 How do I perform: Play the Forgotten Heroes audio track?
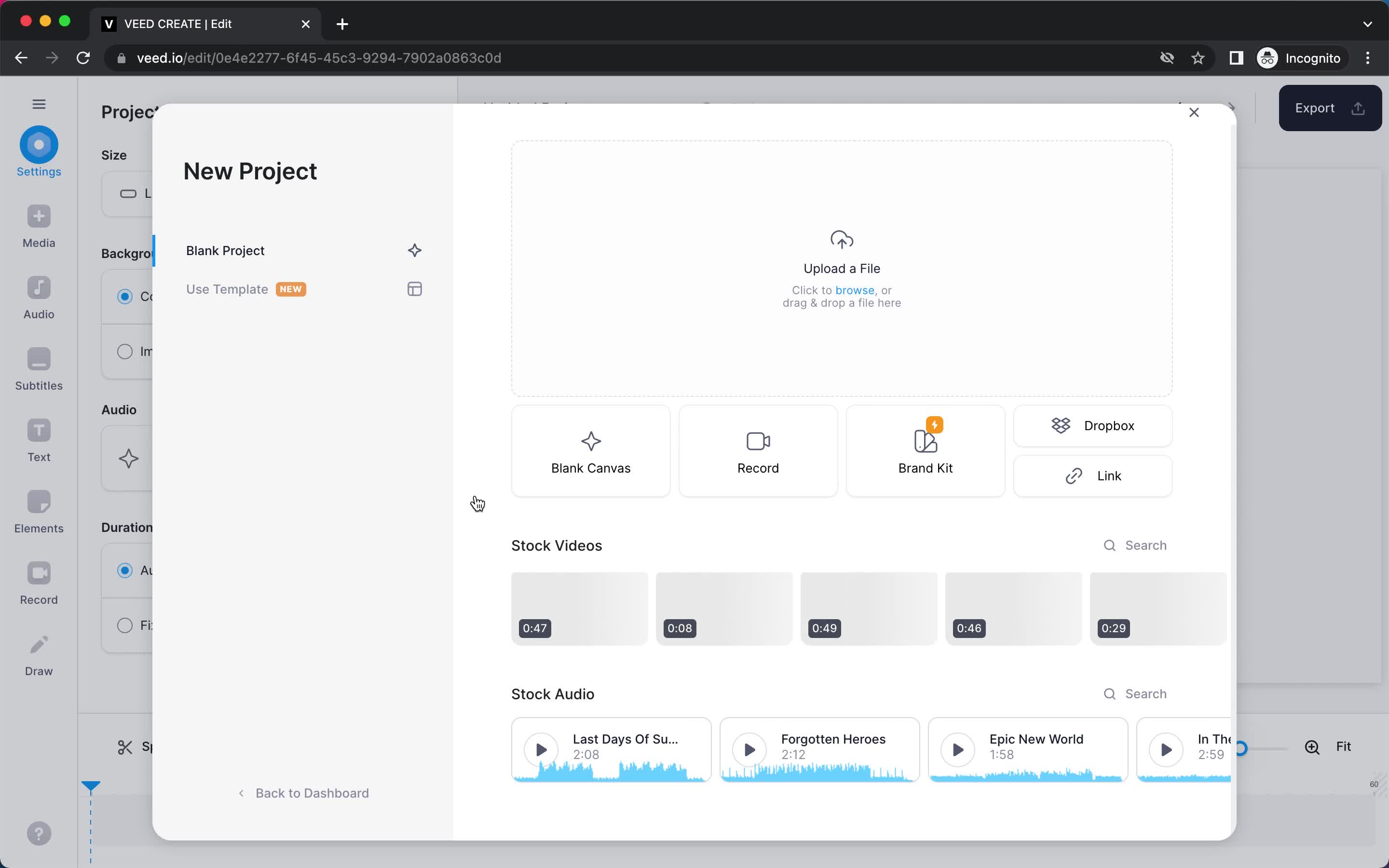[x=749, y=749]
